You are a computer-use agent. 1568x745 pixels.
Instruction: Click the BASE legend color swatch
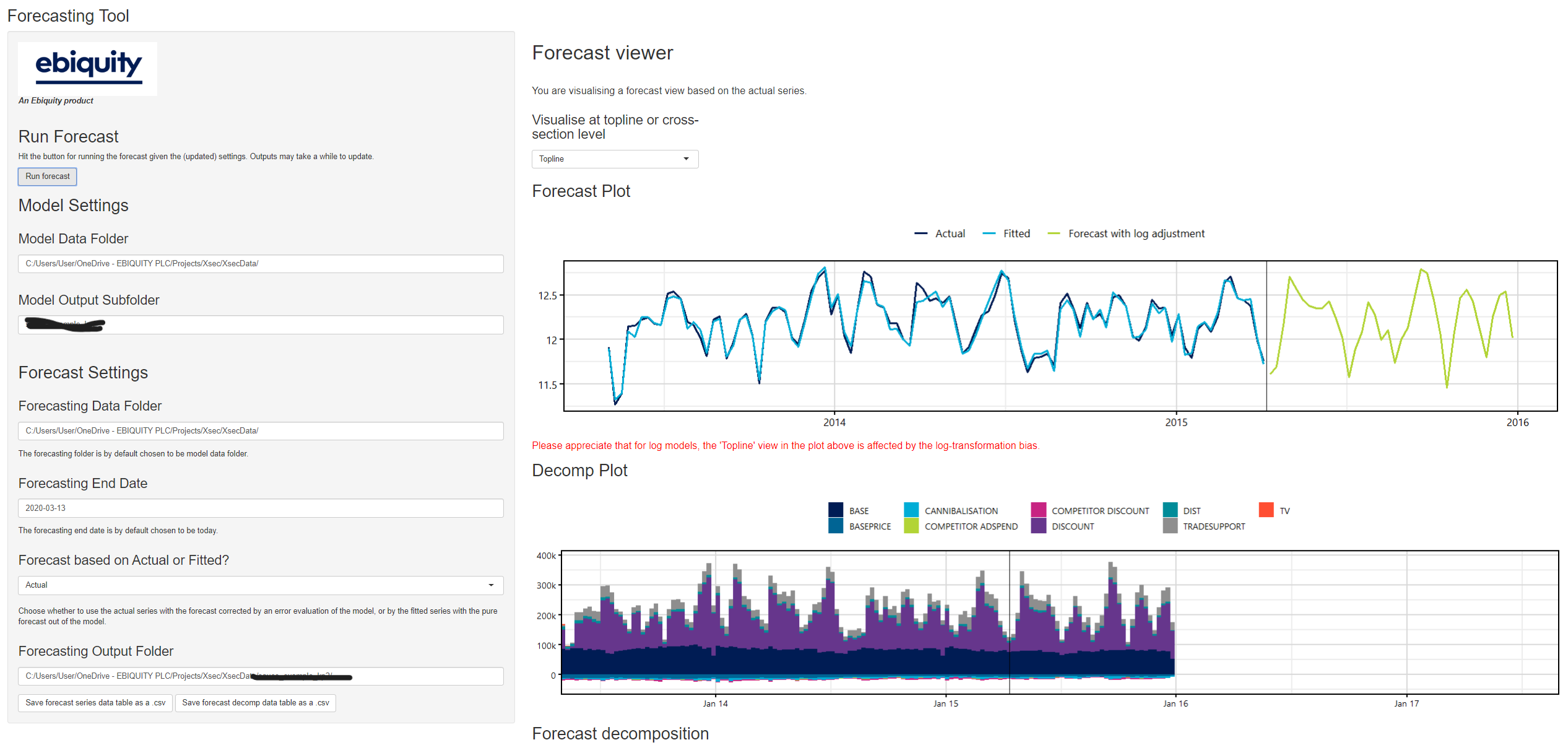pos(836,510)
